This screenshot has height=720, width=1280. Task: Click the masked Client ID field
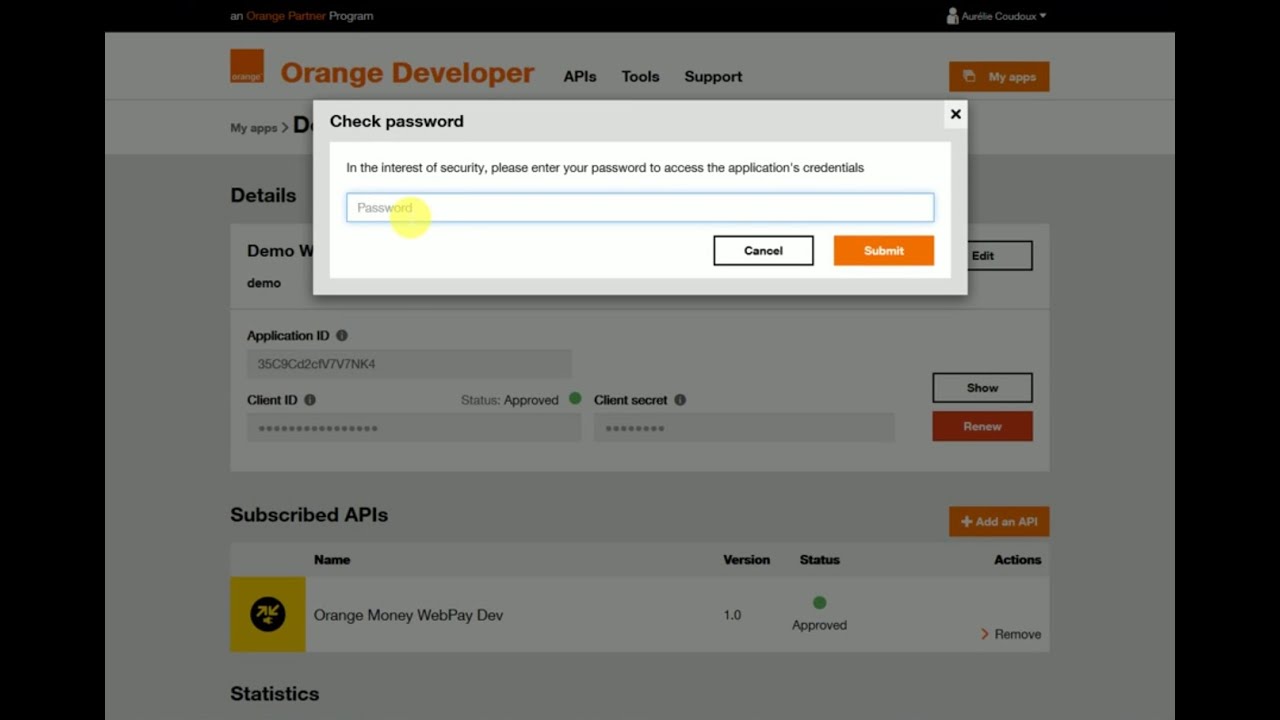click(414, 428)
